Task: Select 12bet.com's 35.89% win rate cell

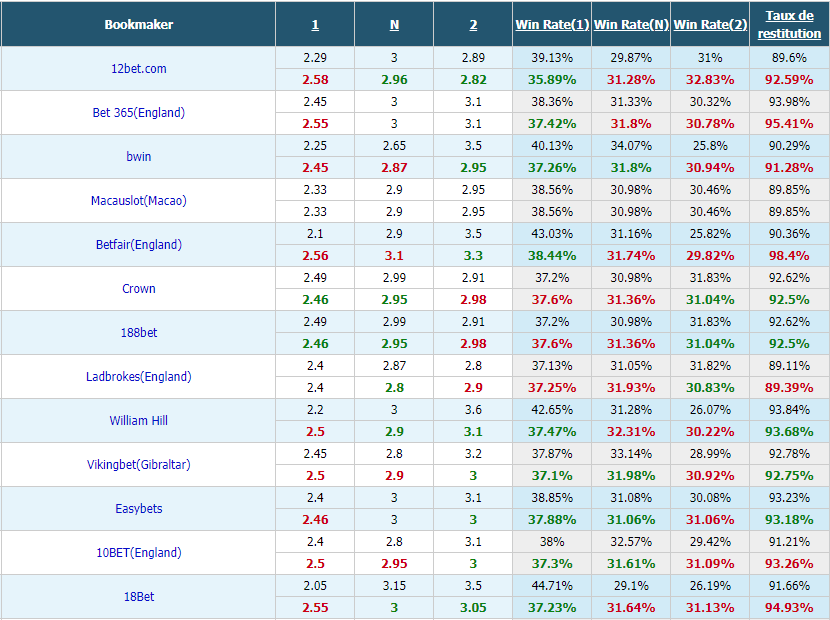Action: 552,80
